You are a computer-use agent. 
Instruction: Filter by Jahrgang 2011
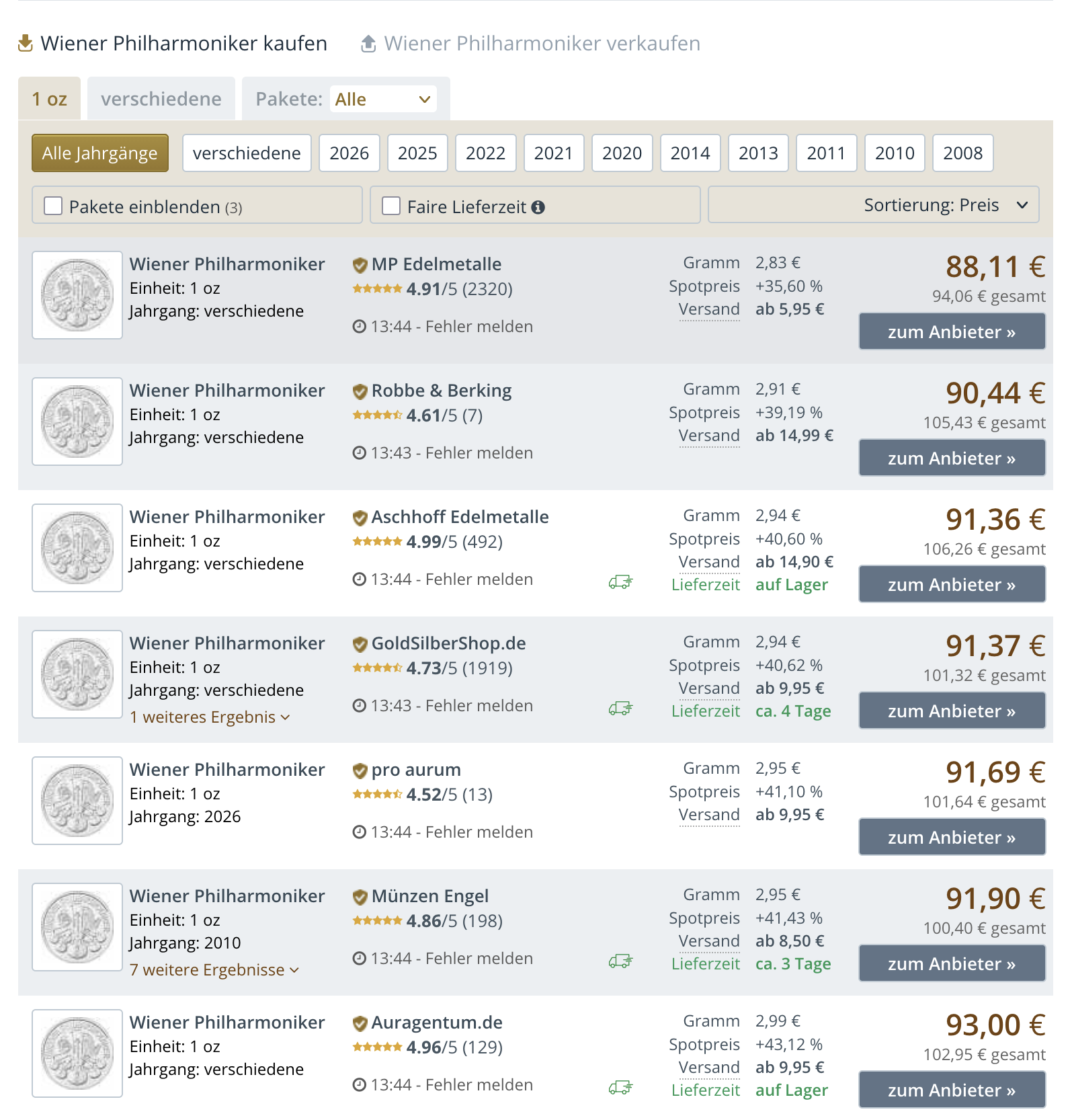pyautogui.click(x=827, y=153)
